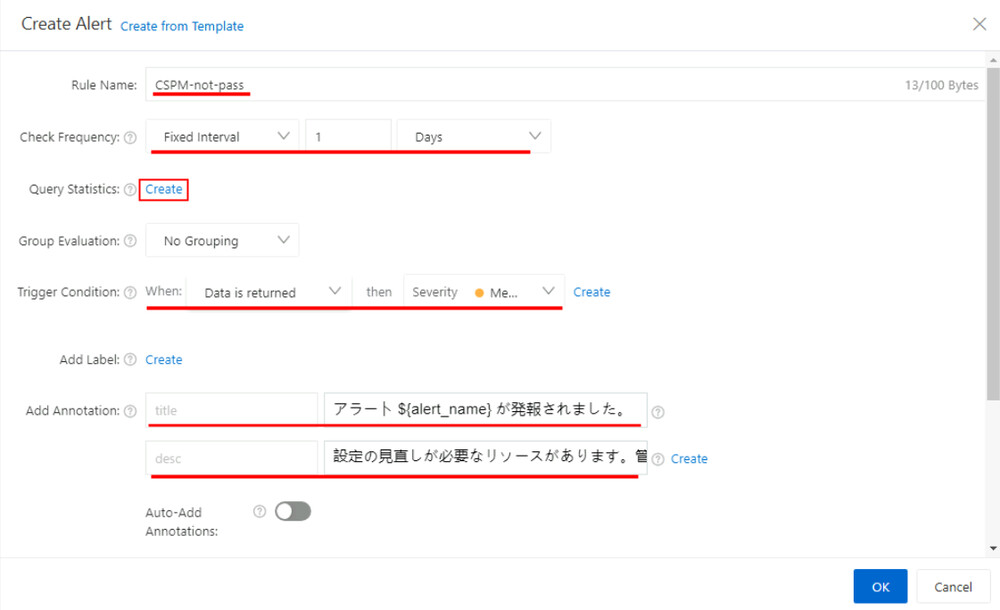Create a new label
The width and height of the screenshot is (1000, 610).
point(163,359)
